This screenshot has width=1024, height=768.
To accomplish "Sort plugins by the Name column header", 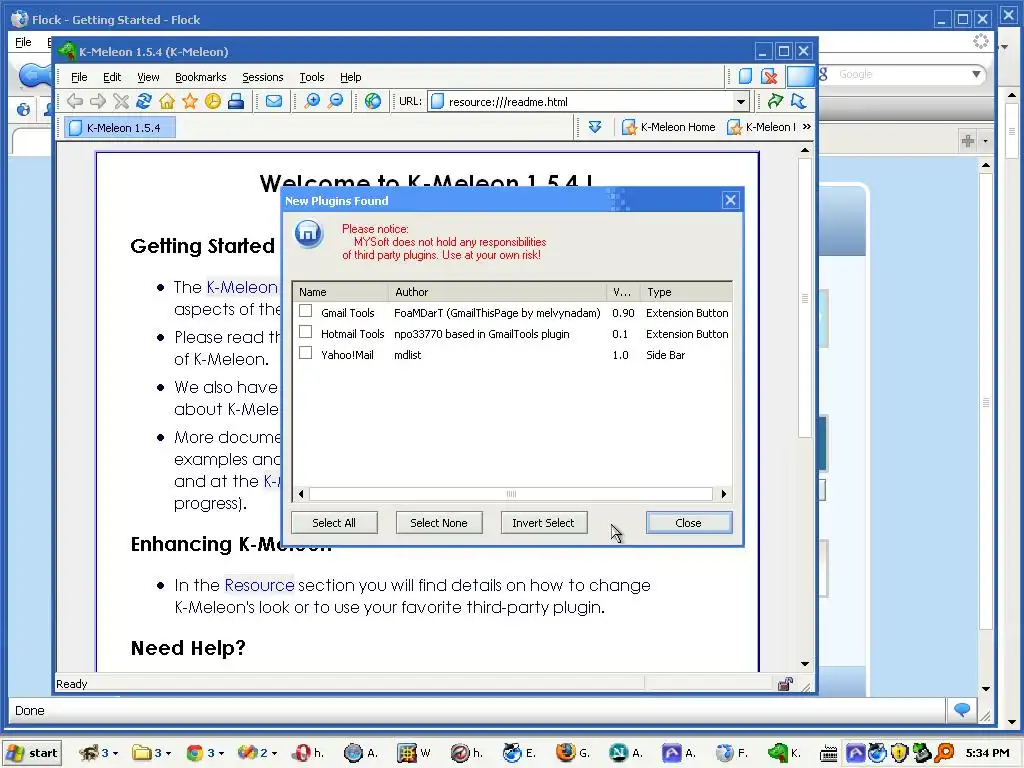I will [x=340, y=292].
